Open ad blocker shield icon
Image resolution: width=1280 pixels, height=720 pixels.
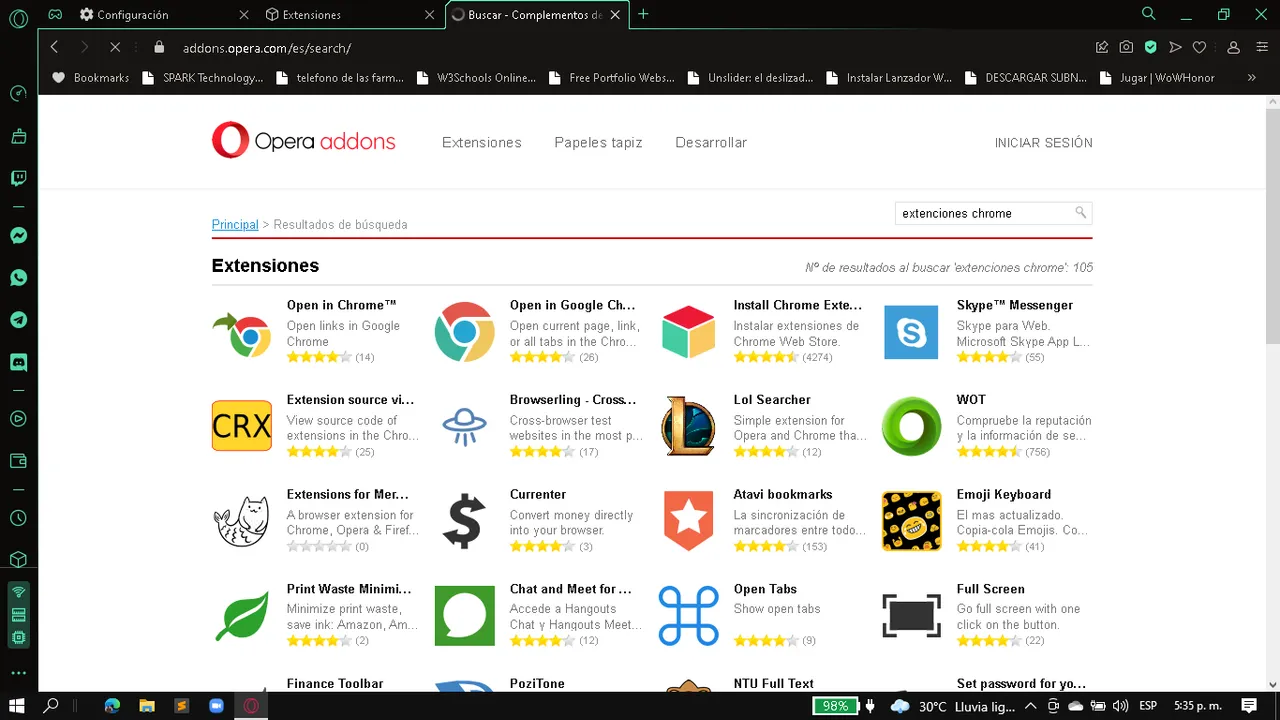pos(1151,47)
